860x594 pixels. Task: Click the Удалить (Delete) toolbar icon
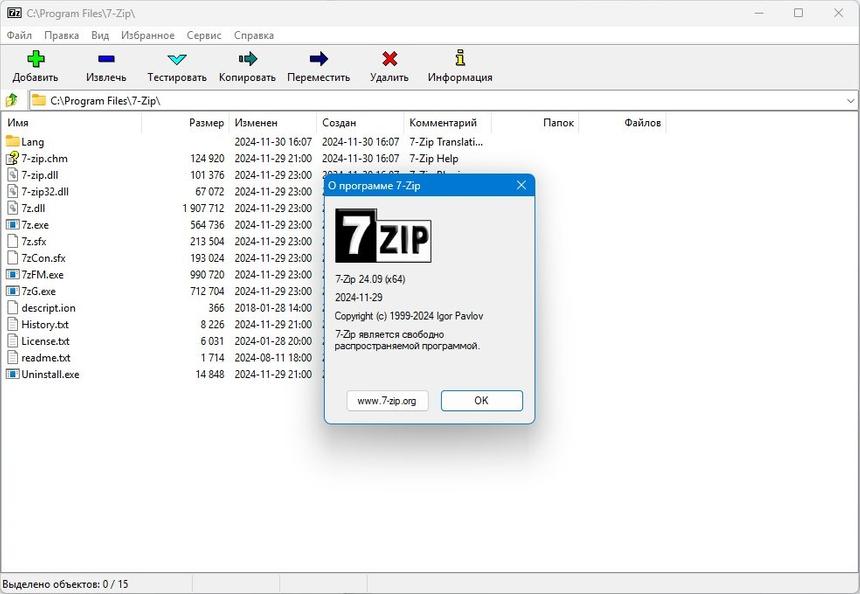388,60
